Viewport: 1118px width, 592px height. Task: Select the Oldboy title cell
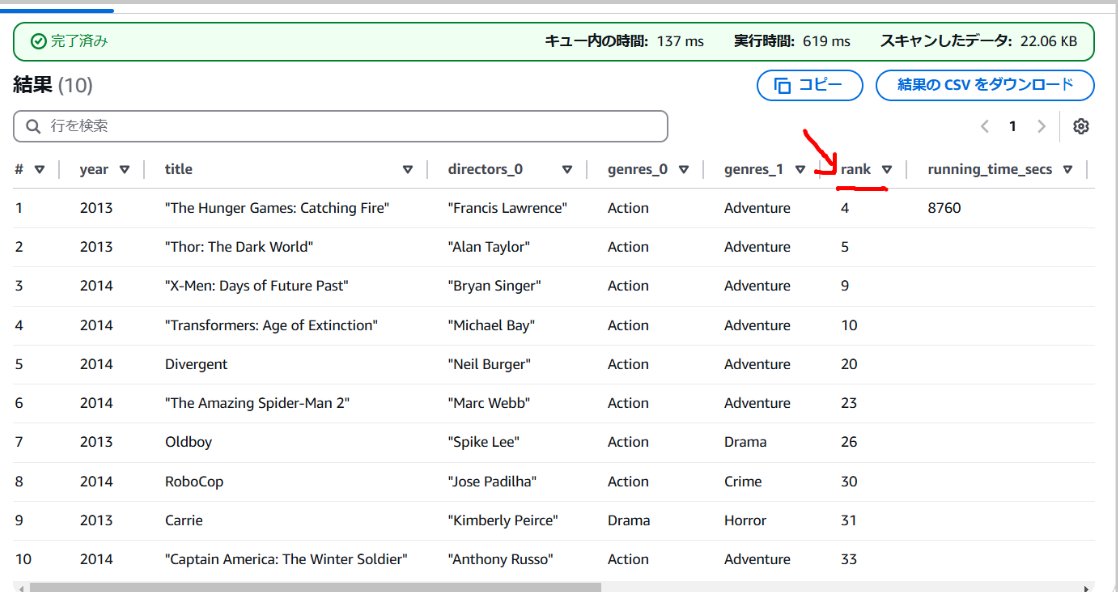188,442
